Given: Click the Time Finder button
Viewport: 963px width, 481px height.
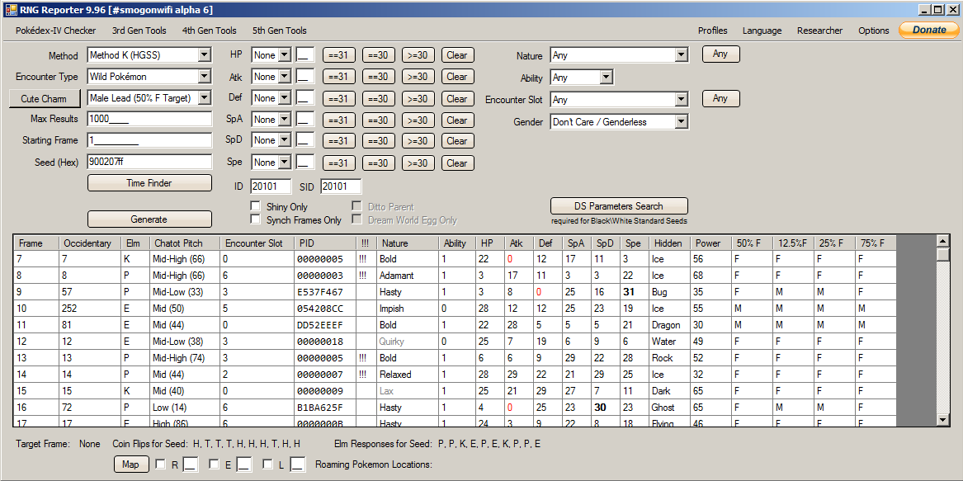Looking at the screenshot, I should point(149,183).
